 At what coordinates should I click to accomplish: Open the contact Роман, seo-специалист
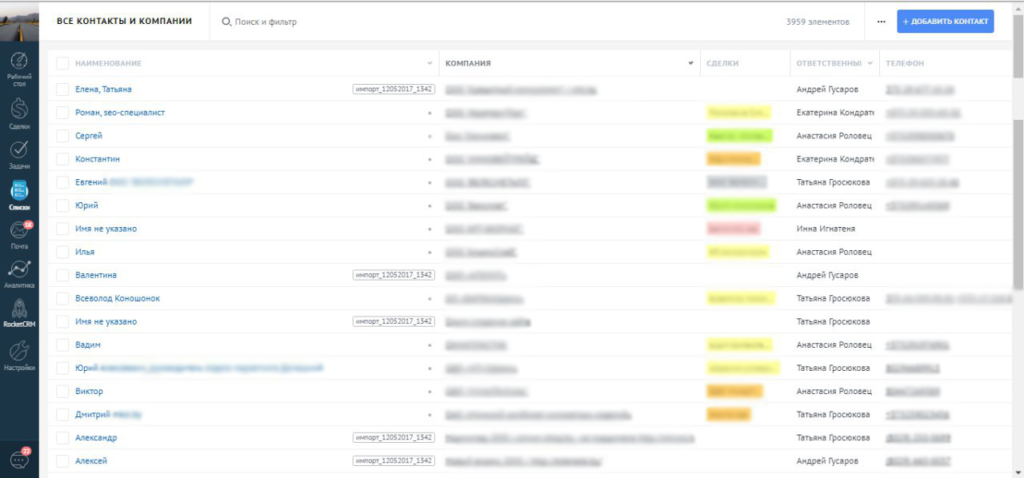click(x=120, y=113)
